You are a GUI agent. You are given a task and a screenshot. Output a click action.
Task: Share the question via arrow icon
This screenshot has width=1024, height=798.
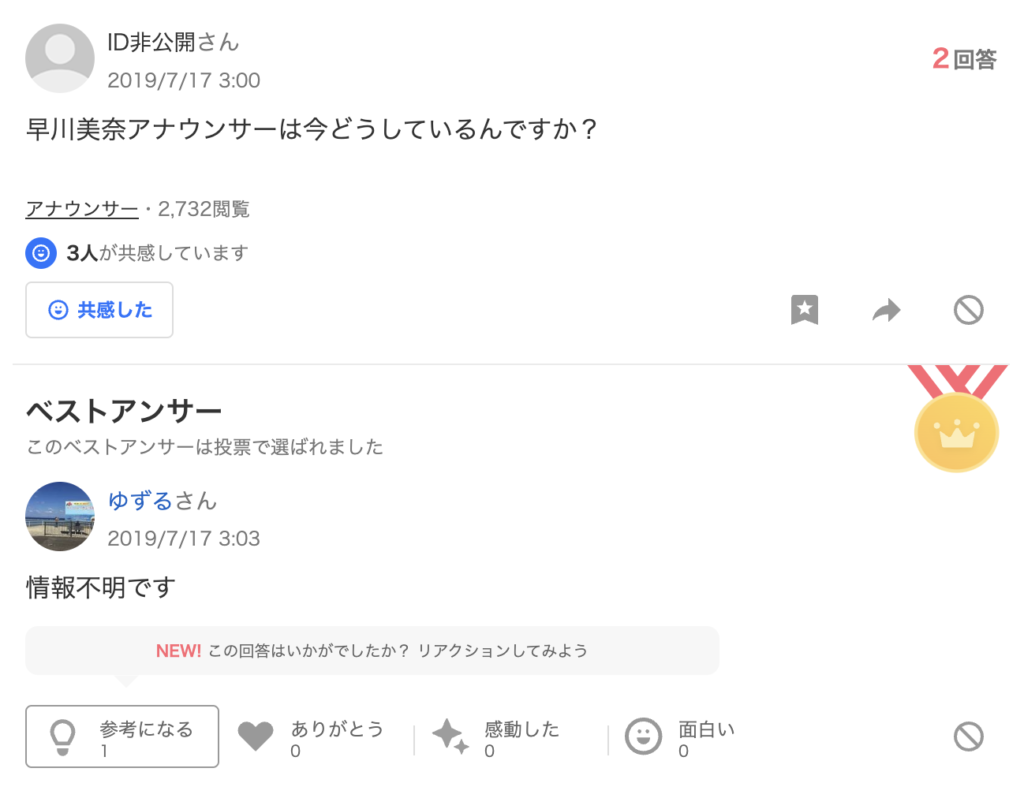coord(886,310)
